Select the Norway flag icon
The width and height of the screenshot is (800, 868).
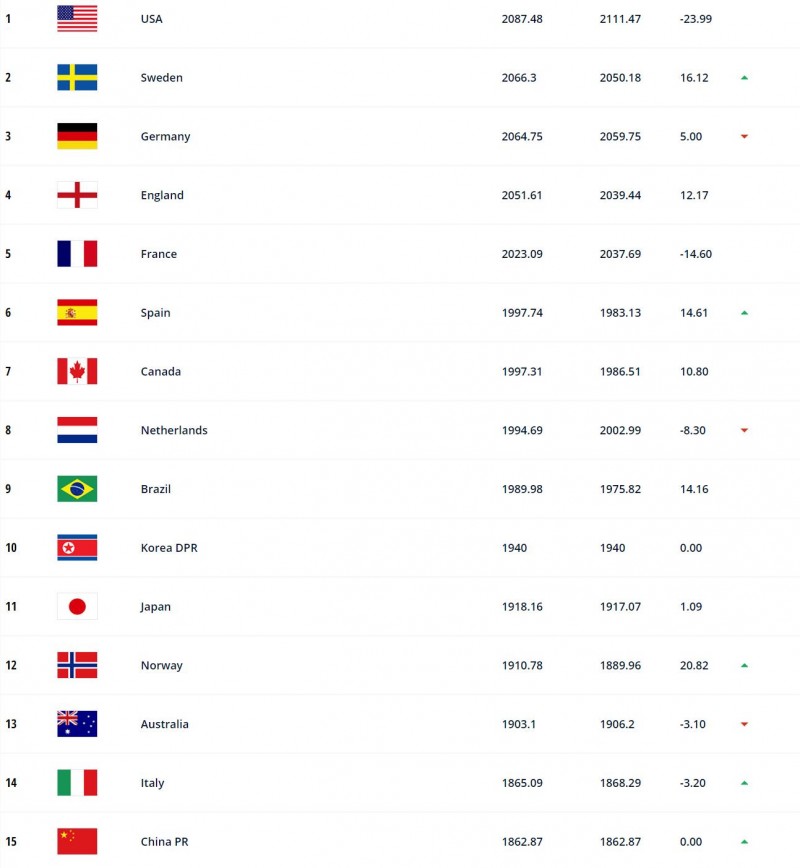pyautogui.click(x=77, y=666)
